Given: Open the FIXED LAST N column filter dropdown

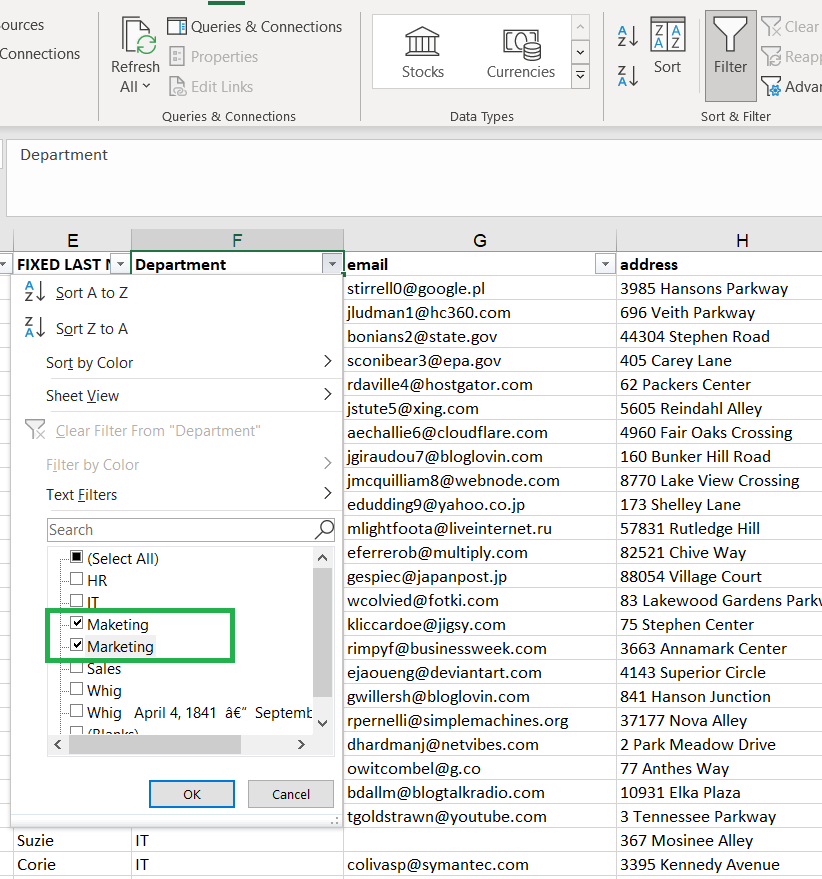Looking at the screenshot, I should click(119, 263).
